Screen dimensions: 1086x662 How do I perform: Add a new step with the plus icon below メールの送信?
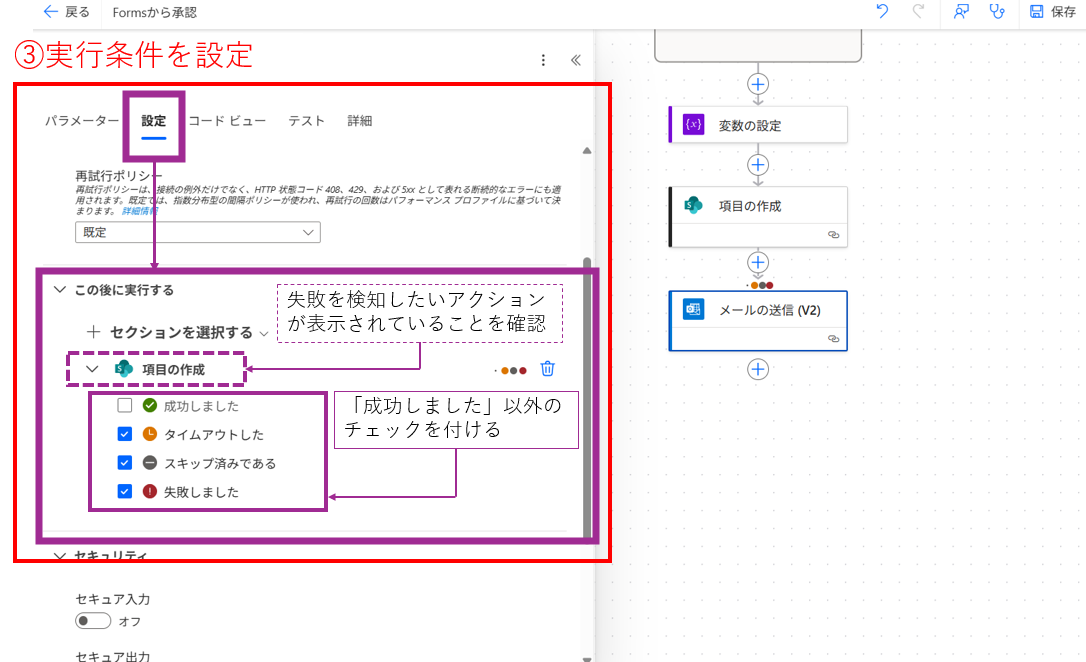(x=758, y=369)
